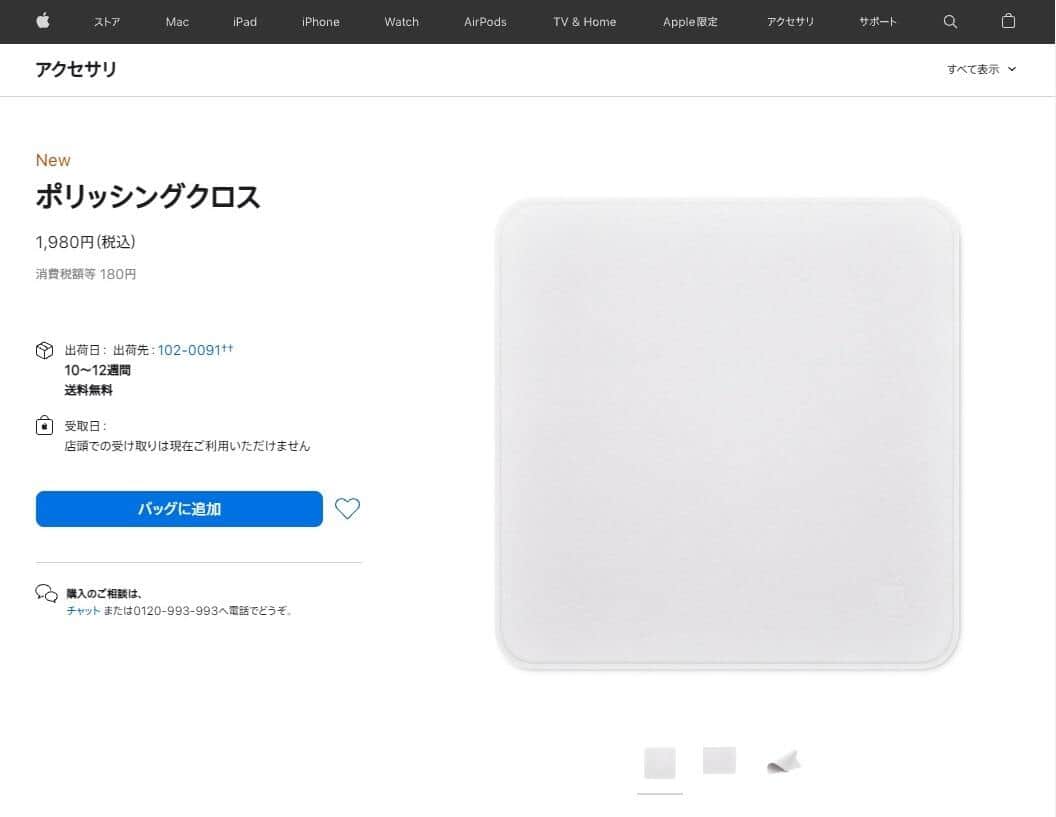Open the Mac menu item
The height and width of the screenshot is (817, 1056).
coord(177,22)
